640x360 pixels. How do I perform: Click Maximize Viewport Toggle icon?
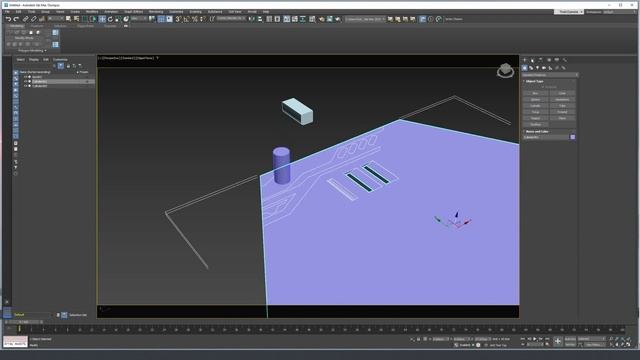(x=629, y=345)
